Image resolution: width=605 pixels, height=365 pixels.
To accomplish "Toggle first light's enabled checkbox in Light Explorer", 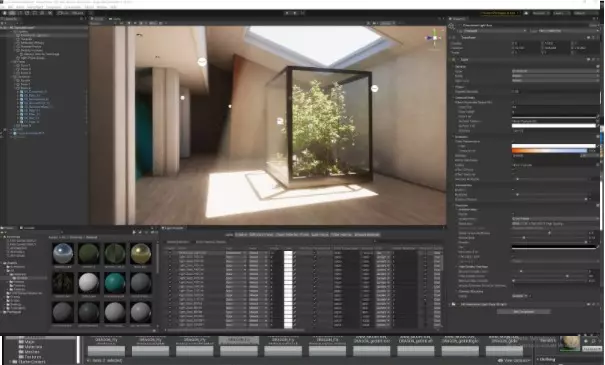I will (170, 253).
